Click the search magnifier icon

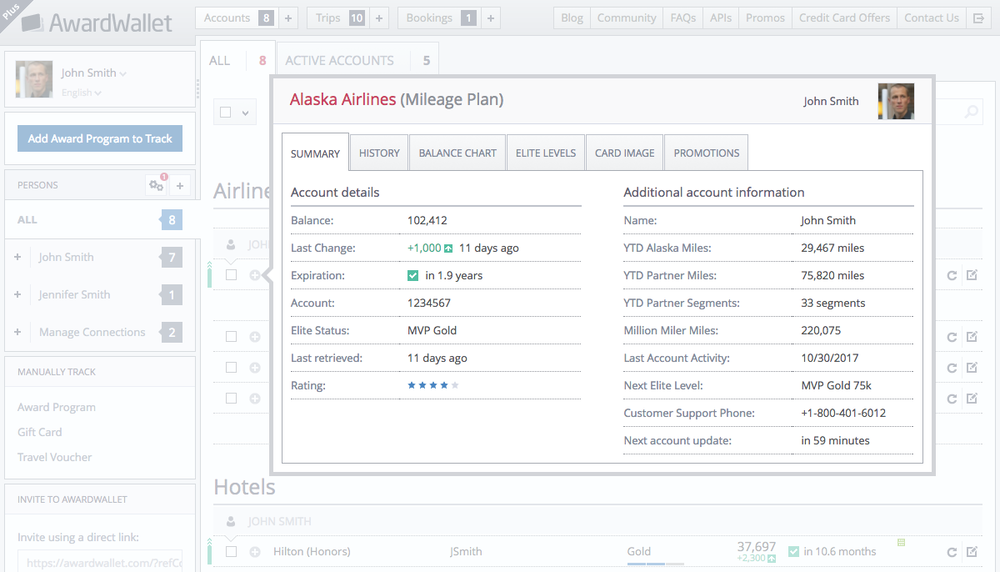point(971,113)
